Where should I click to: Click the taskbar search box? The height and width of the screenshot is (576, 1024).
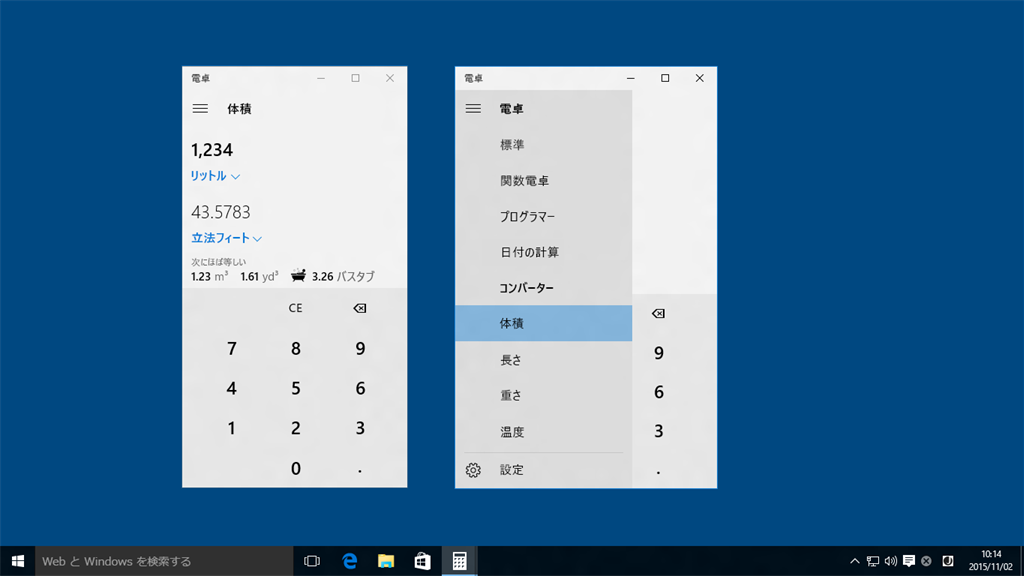[x=164, y=561]
